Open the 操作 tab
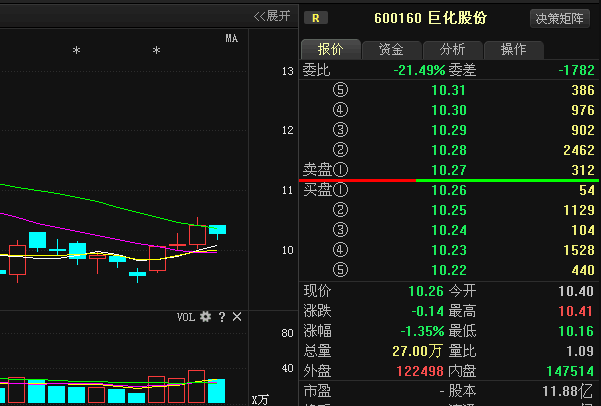Image resolution: width=601 pixels, height=406 pixels. [x=514, y=49]
